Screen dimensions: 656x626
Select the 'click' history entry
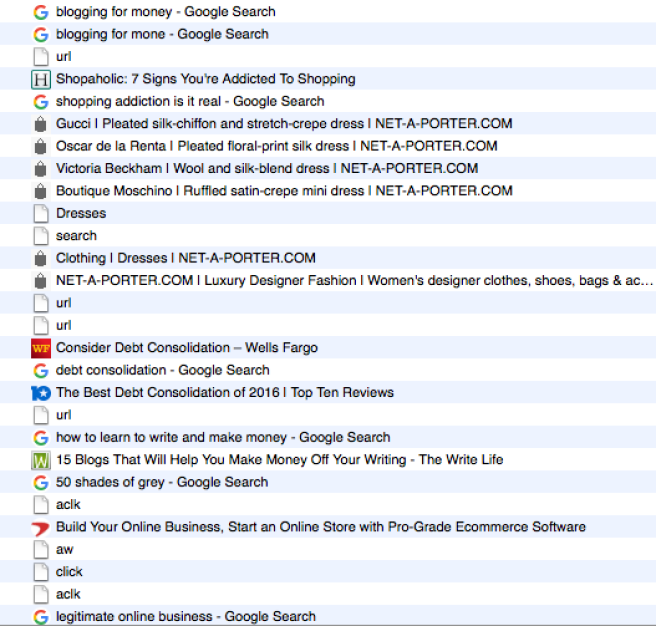pos(69,572)
